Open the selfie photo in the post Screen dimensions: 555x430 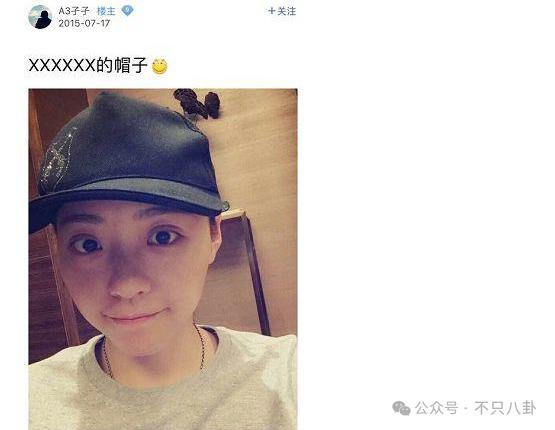(163, 259)
